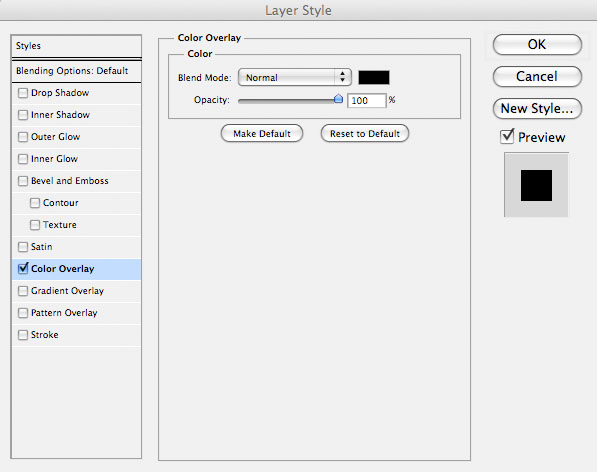Viewport: 597px width, 472px height.
Task: Enable the Contour checkbox
Action: [35, 203]
